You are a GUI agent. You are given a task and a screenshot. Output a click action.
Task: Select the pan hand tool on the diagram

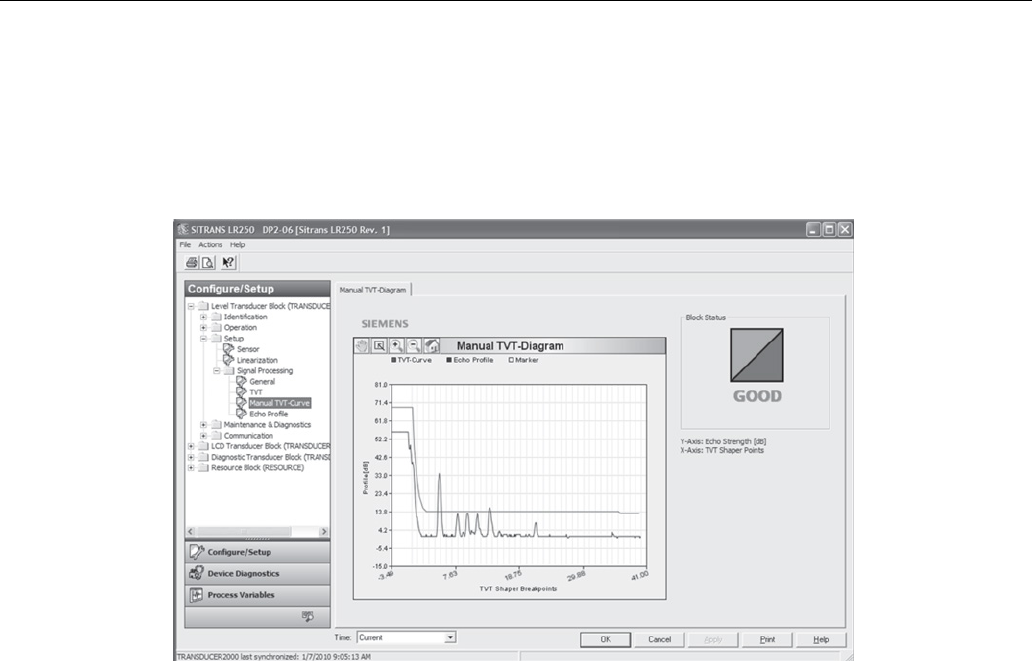coord(362,346)
